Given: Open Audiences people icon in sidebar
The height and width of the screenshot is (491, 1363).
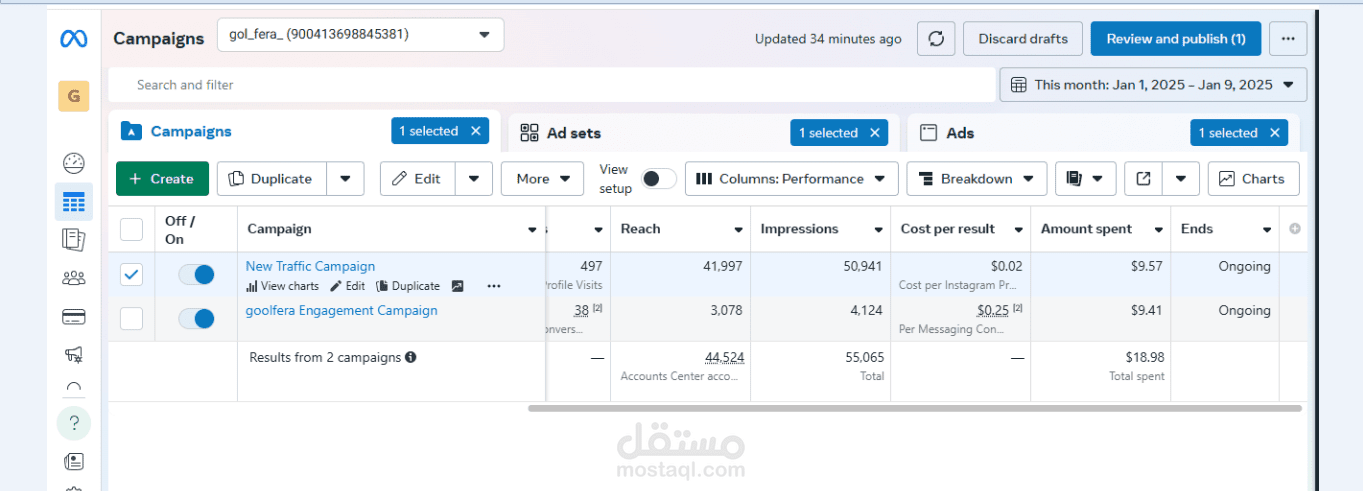Looking at the screenshot, I should coord(73,278).
